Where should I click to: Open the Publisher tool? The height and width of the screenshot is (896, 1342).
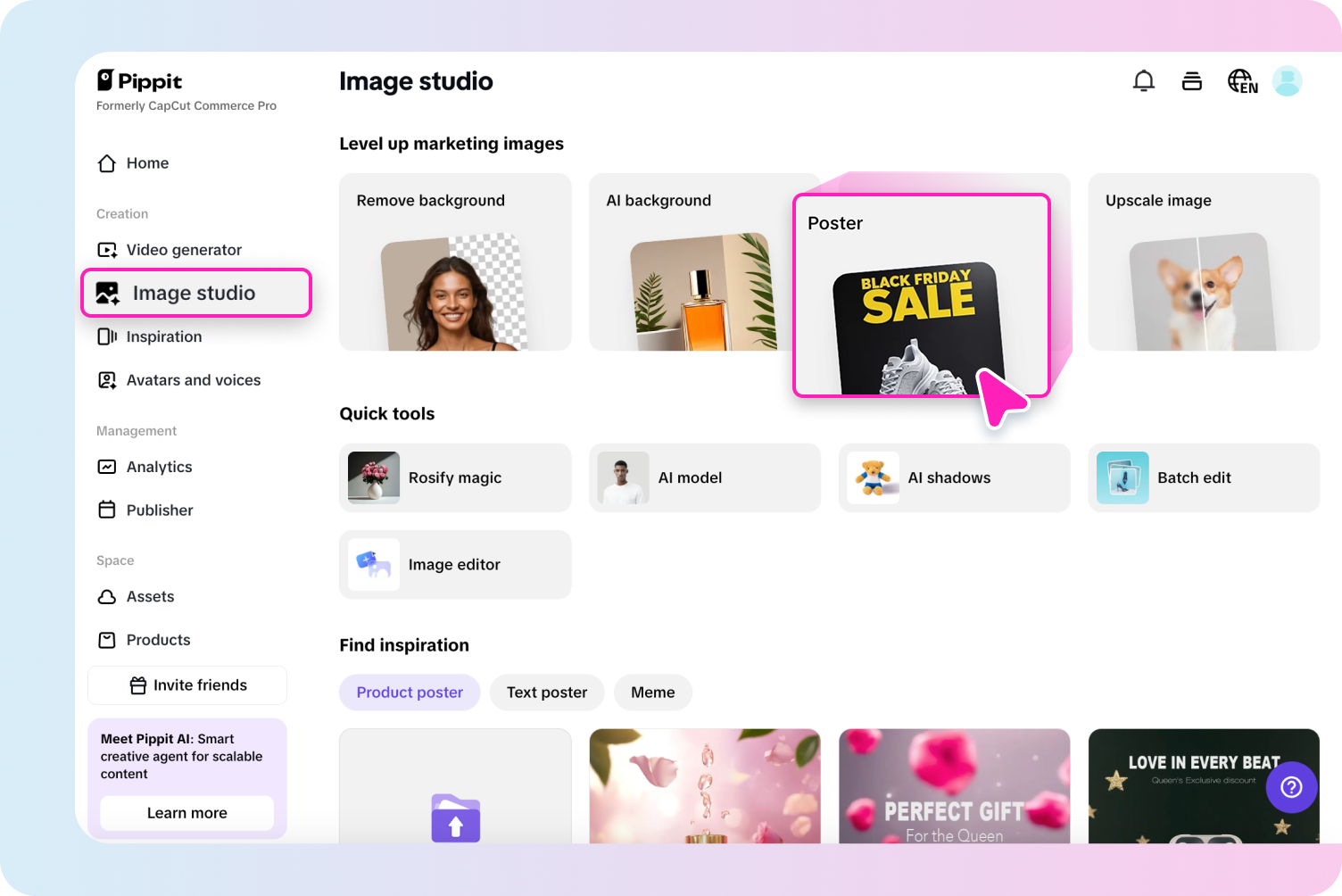[159, 510]
